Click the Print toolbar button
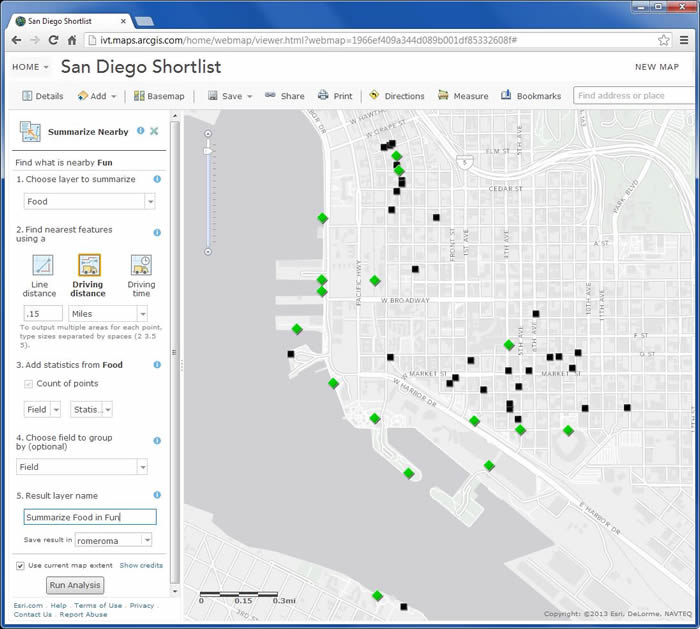The image size is (700, 629). (335, 96)
